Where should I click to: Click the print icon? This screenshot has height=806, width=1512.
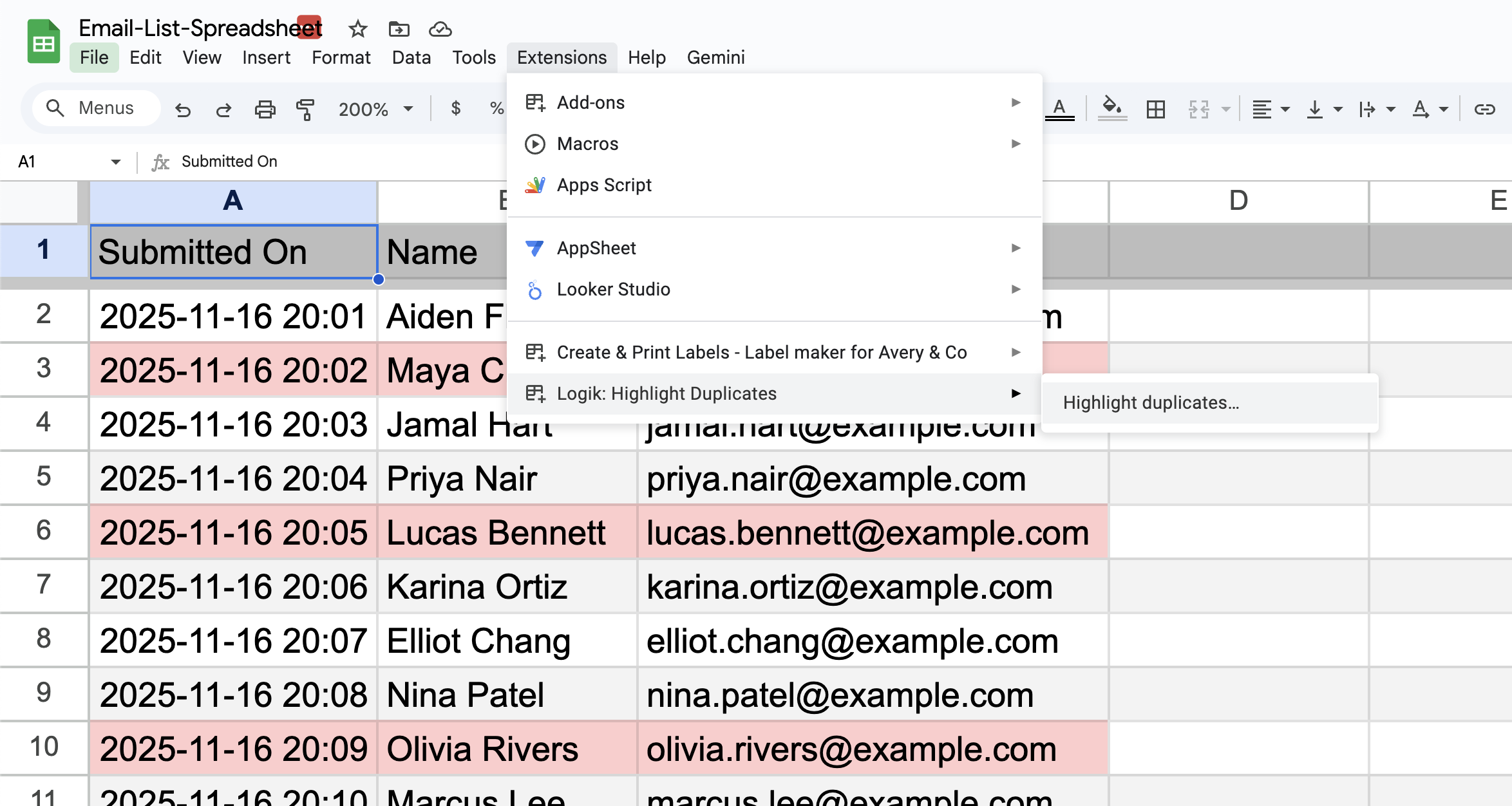265,109
